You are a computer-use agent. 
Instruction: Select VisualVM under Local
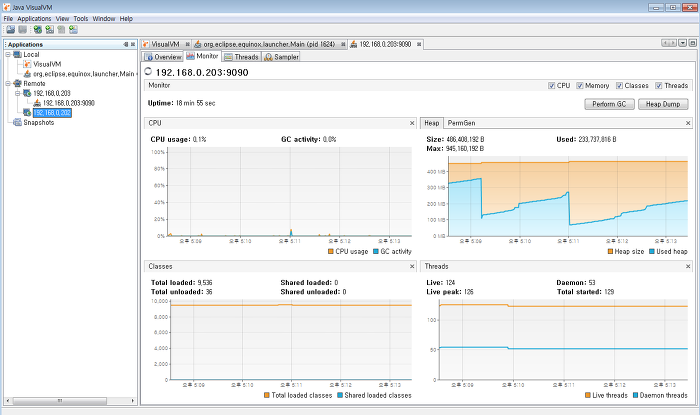[47, 64]
